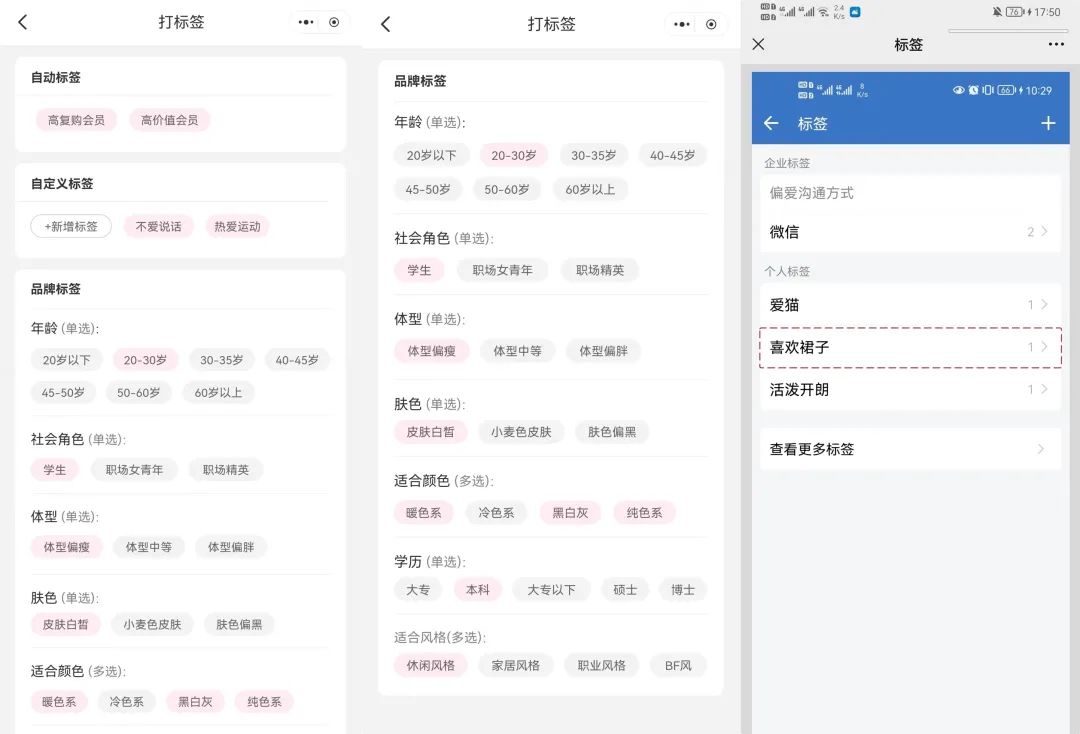Go back using middle panel's back arrow
This screenshot has width=1080, height=734.
click(x=386, y=24)
